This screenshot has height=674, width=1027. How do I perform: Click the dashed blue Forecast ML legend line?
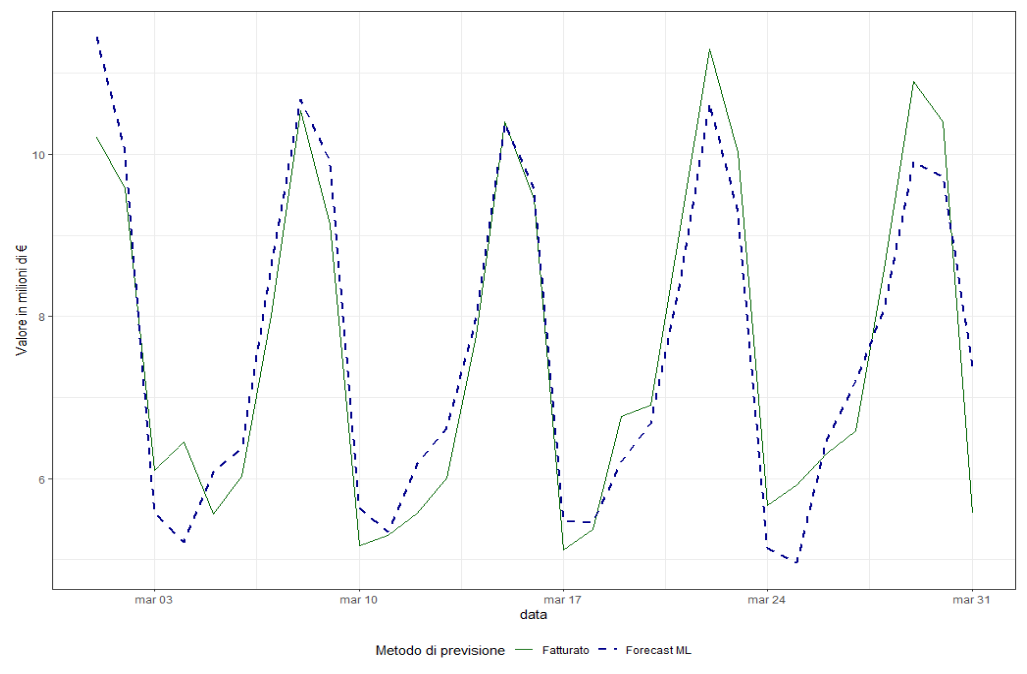coord(609,651)
